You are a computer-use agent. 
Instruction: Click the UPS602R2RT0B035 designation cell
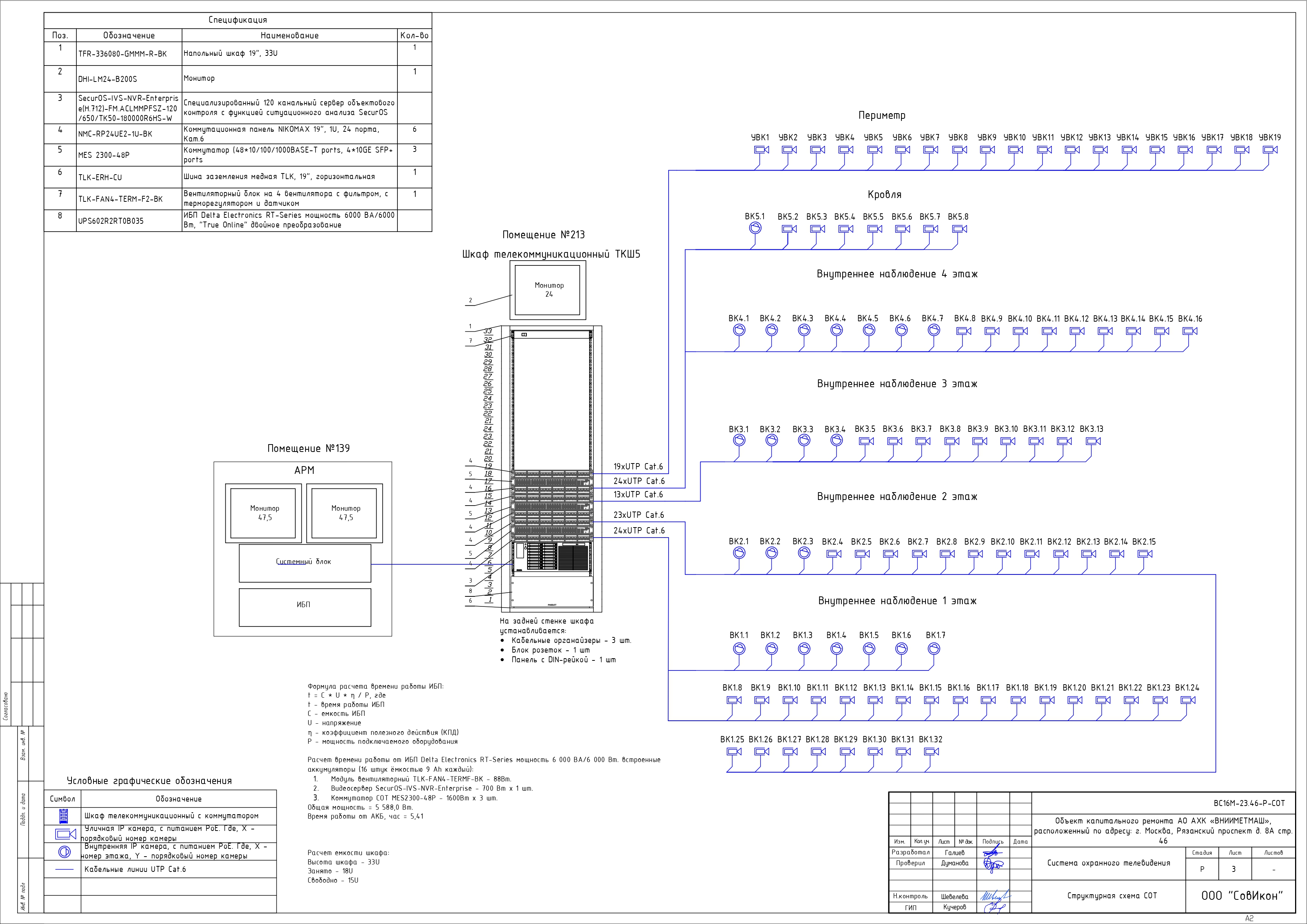(129, 221)
